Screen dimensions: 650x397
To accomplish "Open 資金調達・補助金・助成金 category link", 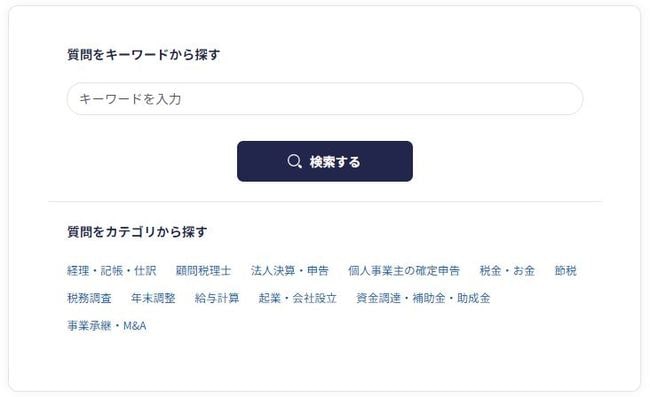I will coord(423,298).
